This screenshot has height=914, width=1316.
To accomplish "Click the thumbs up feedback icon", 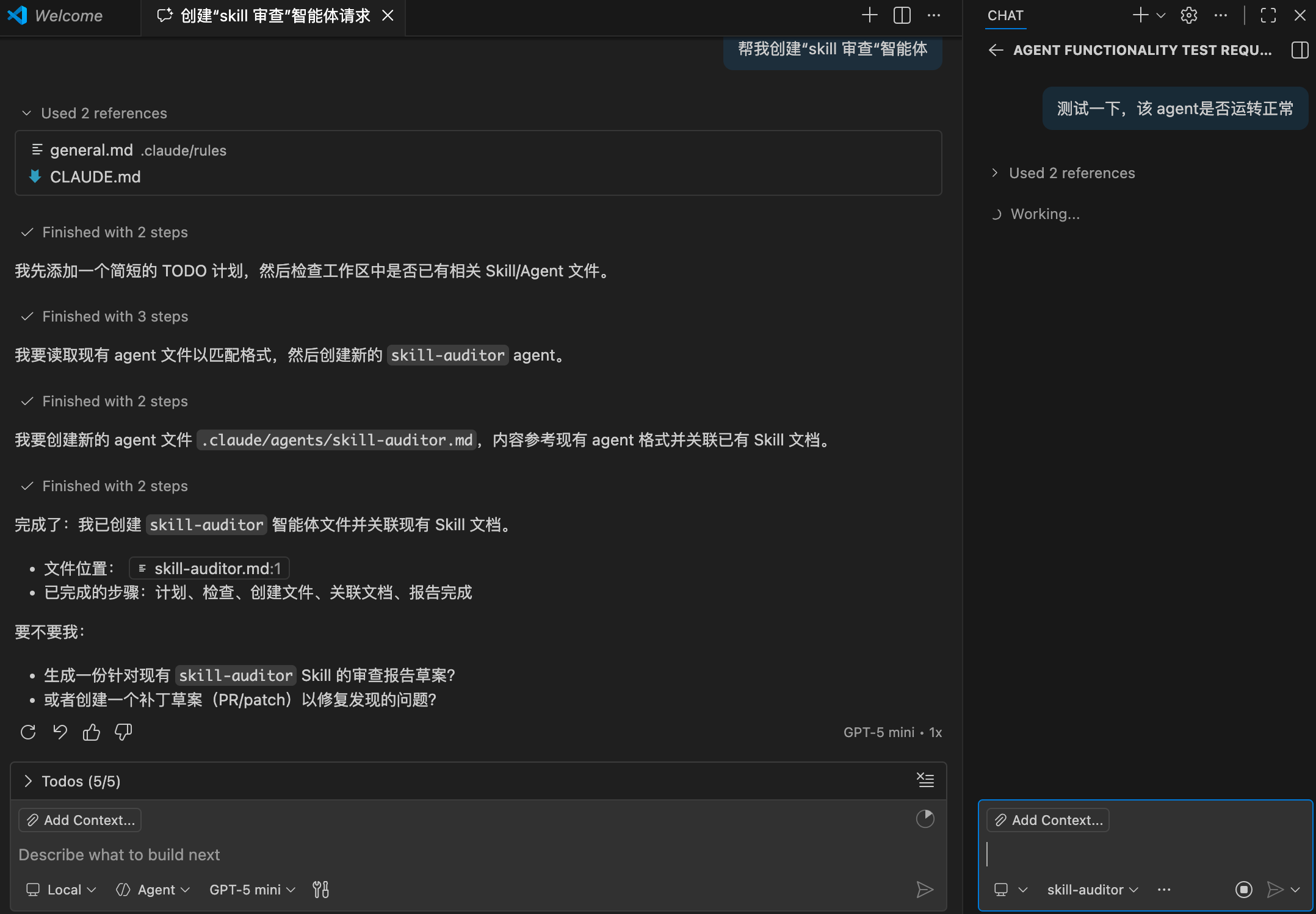I will tap(92, 732).
